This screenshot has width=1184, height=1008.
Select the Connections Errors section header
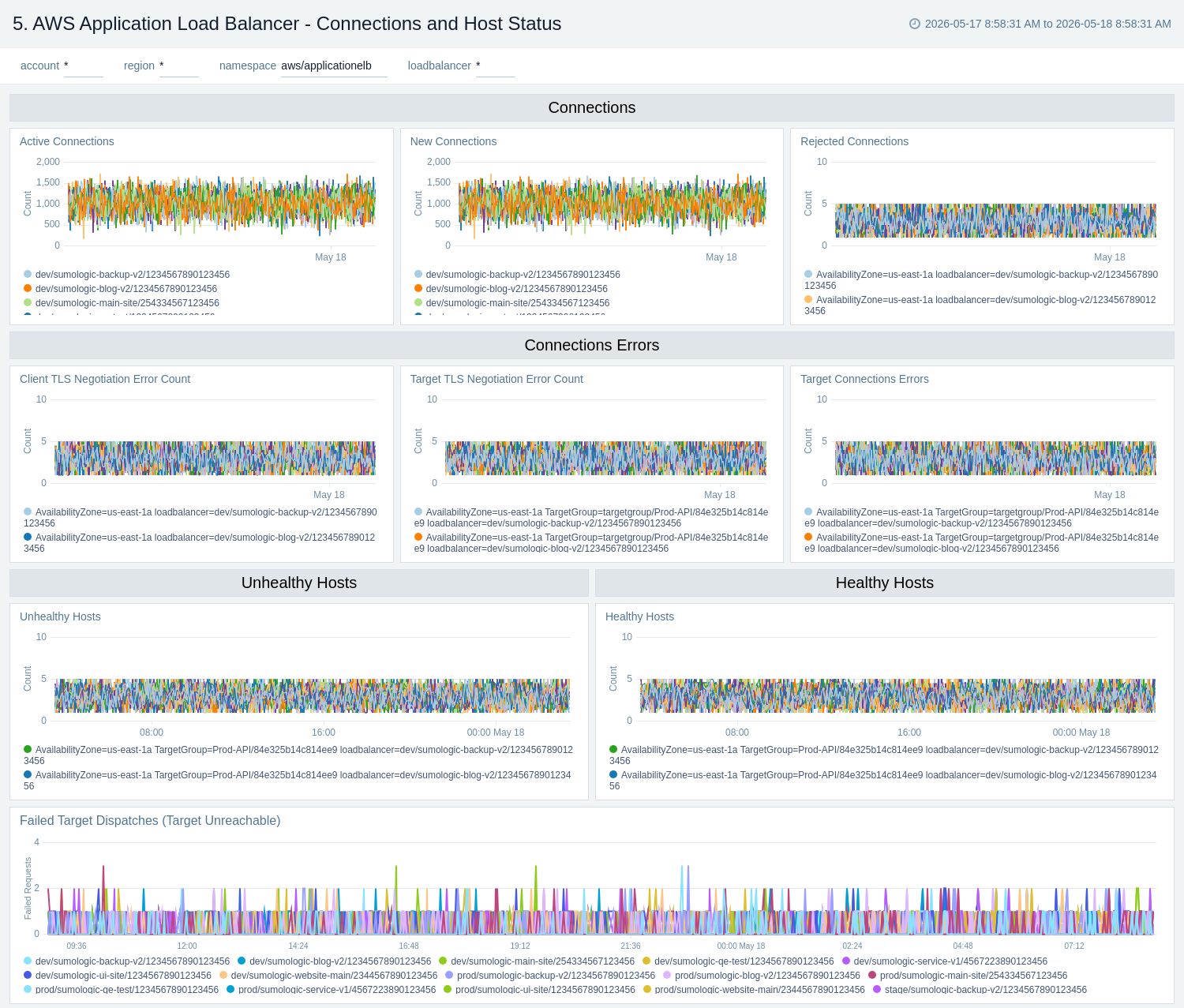coord(592,345)
